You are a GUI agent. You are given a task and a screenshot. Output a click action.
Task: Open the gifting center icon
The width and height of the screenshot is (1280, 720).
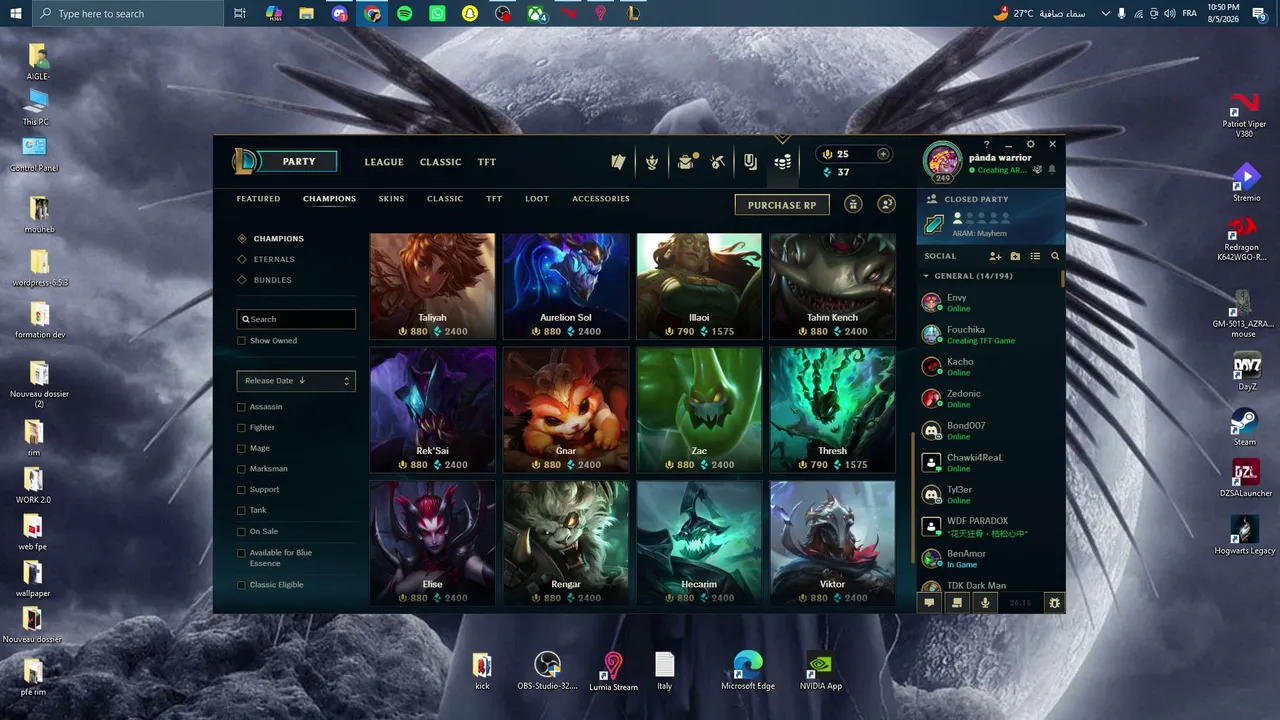pos(853,204)
